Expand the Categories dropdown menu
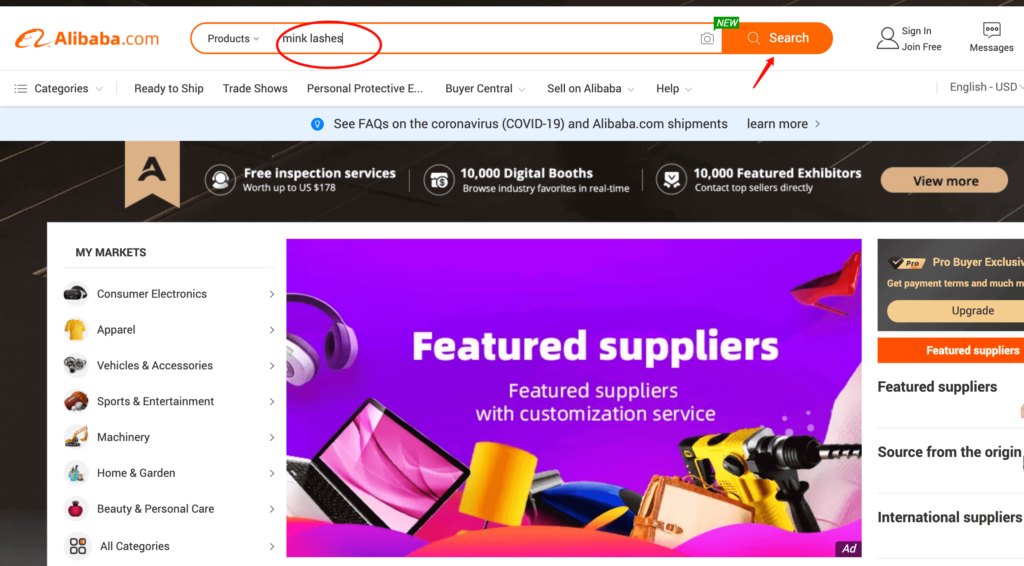Image resolution: width=1024 pixels, height=566 pixels. (99, 89)
